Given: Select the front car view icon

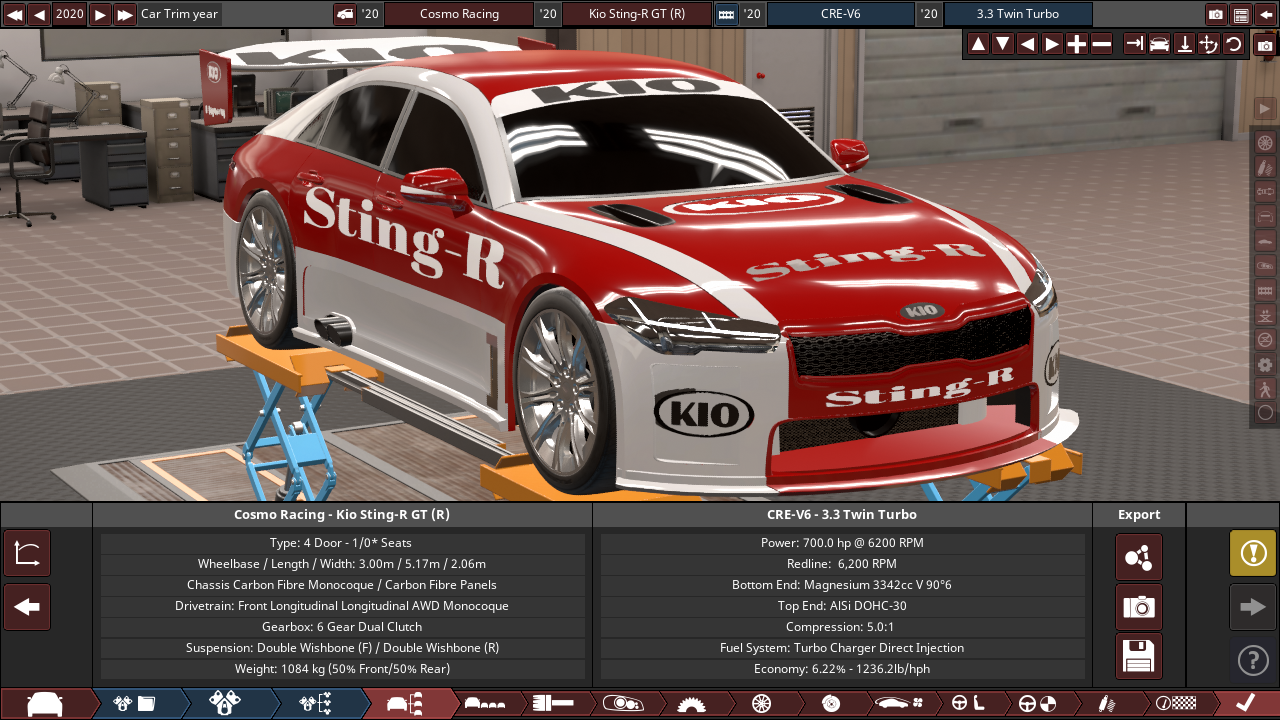Looking at the screenshot, I should coord(1159,44).
